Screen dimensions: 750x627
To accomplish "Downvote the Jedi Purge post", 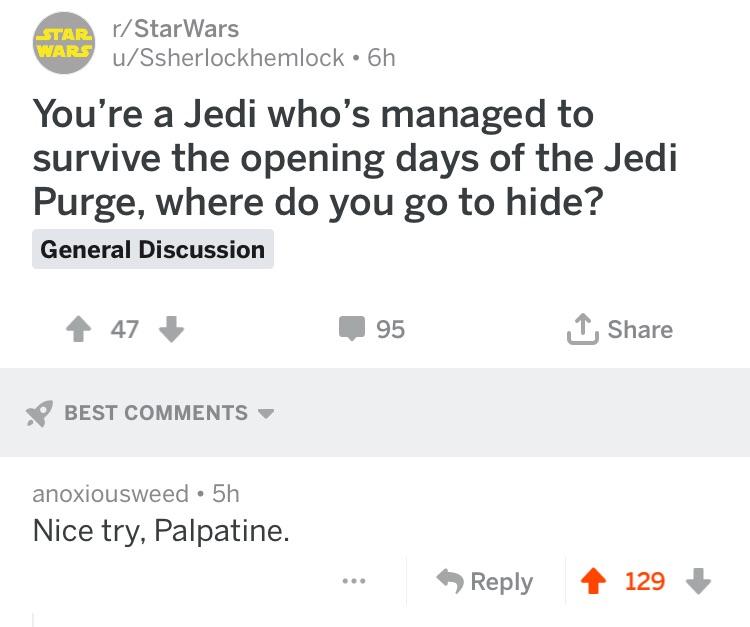I will [171, 329].
